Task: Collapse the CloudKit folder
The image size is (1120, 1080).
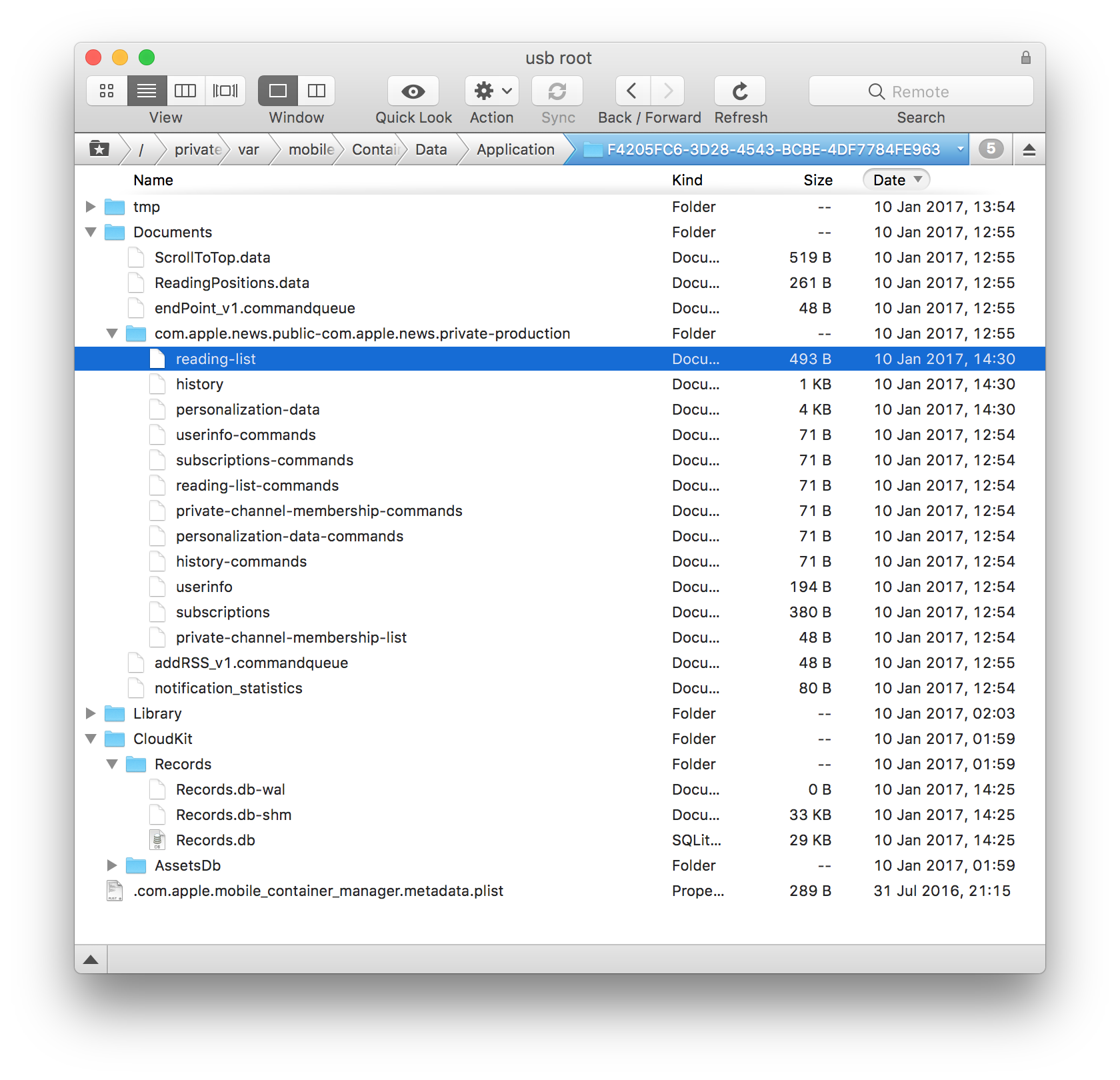Action: (91, 739)
